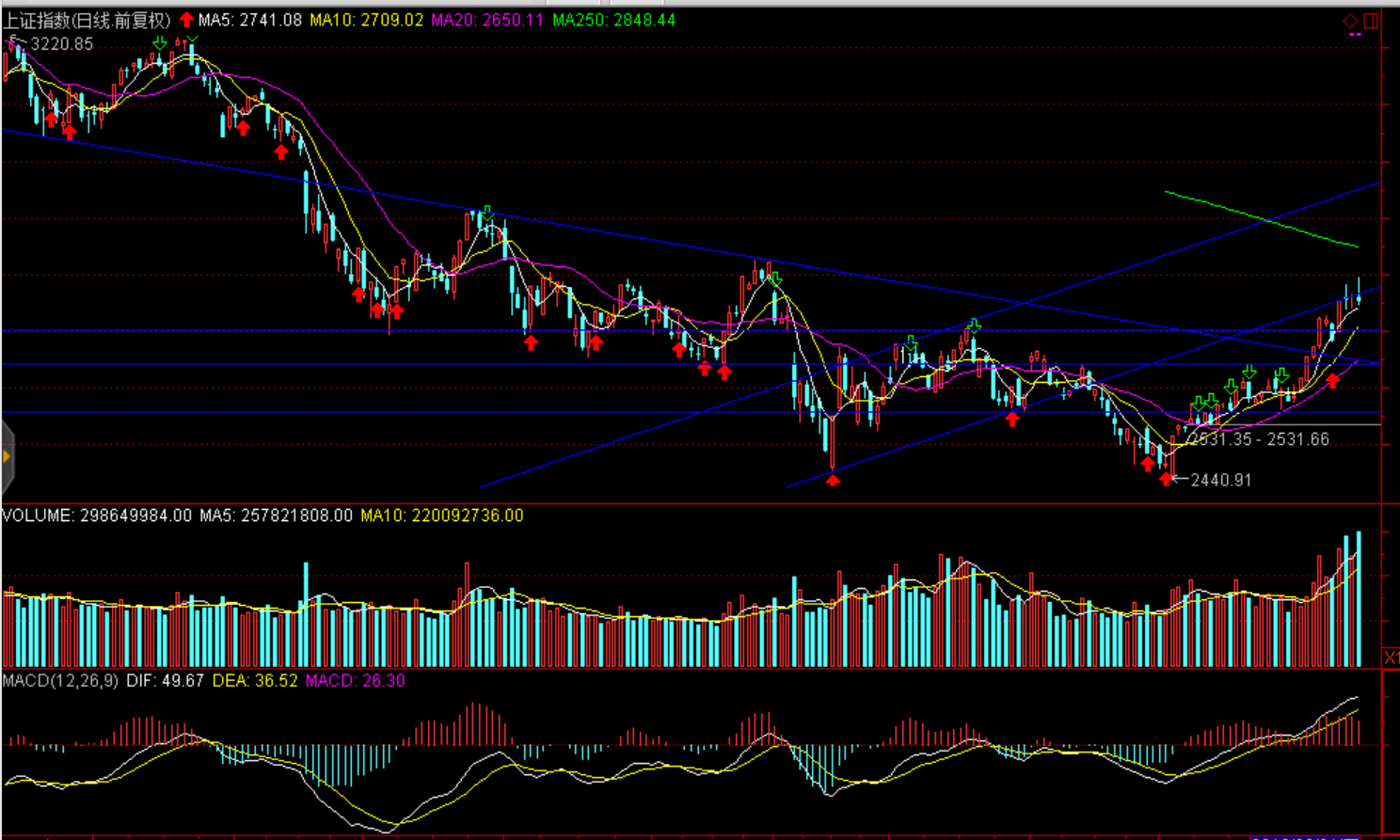Screen dimensions: 1400x840
Task: Click the 3220.85 highest price annotation
Action: coord(62,44)
